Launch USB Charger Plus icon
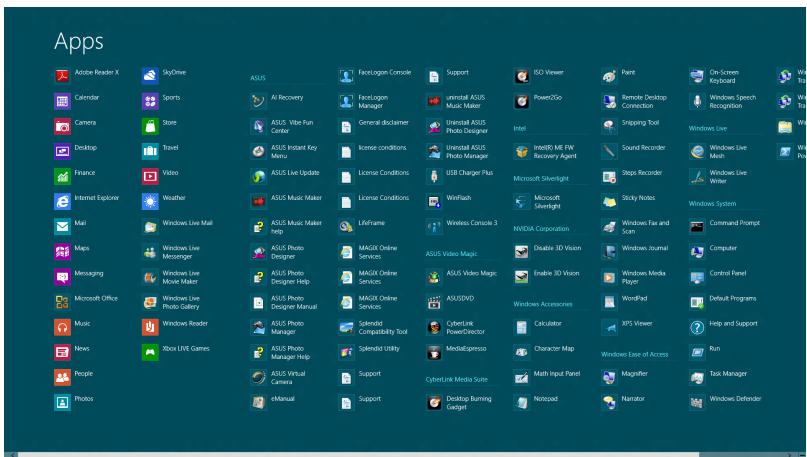 coord(434,177)
